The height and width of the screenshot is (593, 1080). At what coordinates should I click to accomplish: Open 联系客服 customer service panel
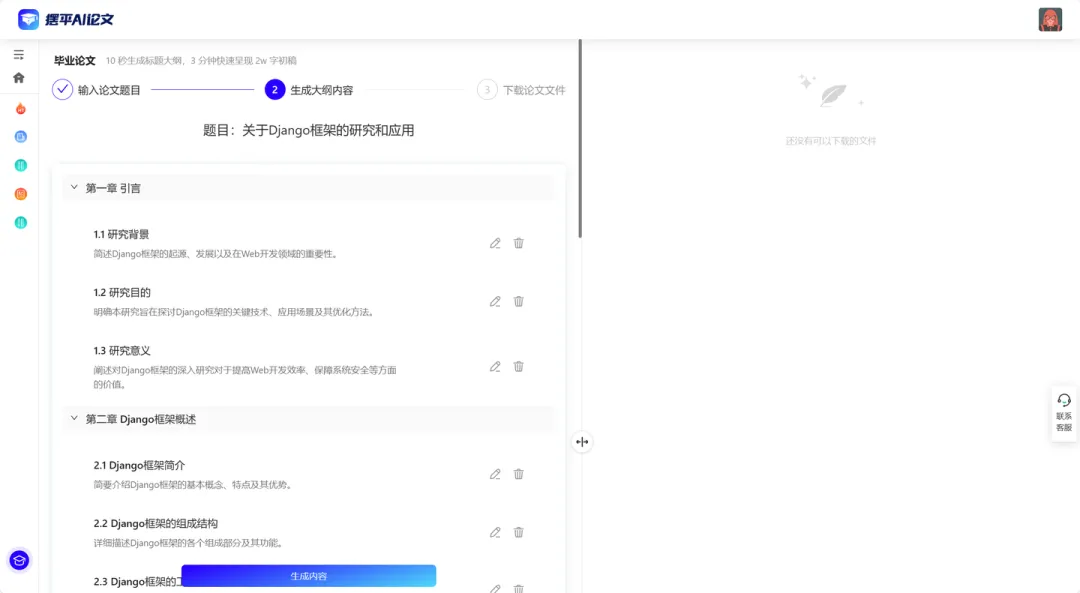click(1063, 413)
